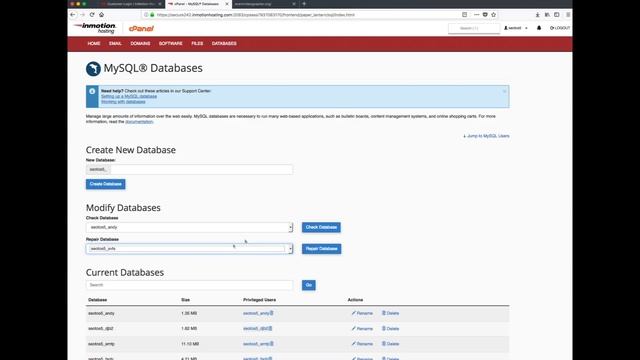Screen dimensions: 640x360
Task: Open the FILES menu item
Action: pyautogui.click(x=197, y=44)
